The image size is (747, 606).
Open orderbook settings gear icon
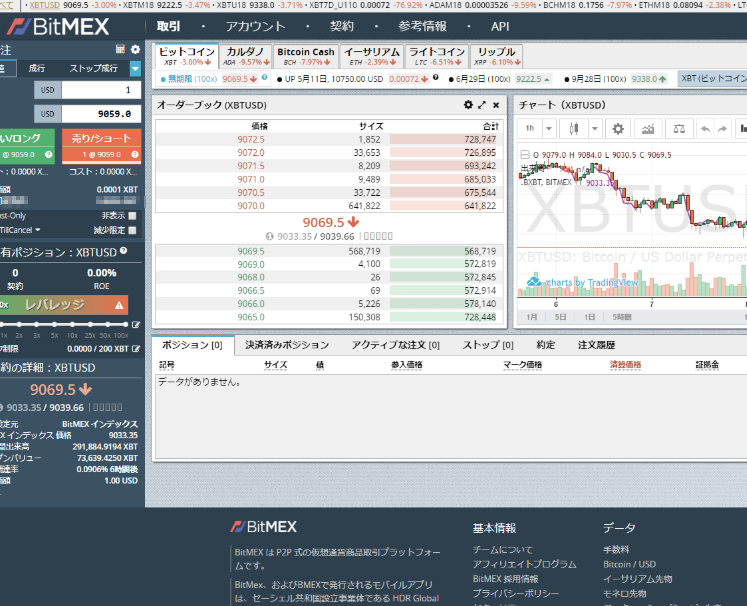[468, 105]
